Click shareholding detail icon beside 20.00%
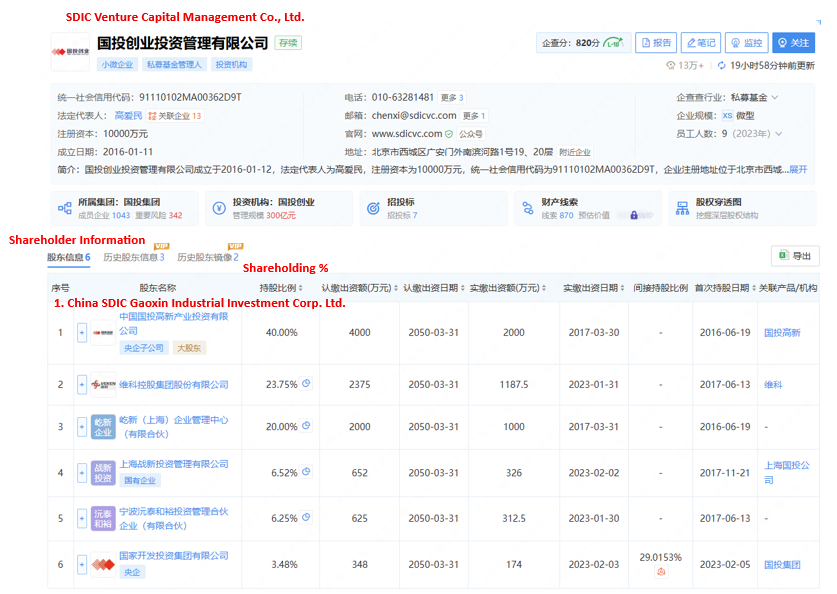Viewport: 837px width, 594px height. tap(306, 427)
